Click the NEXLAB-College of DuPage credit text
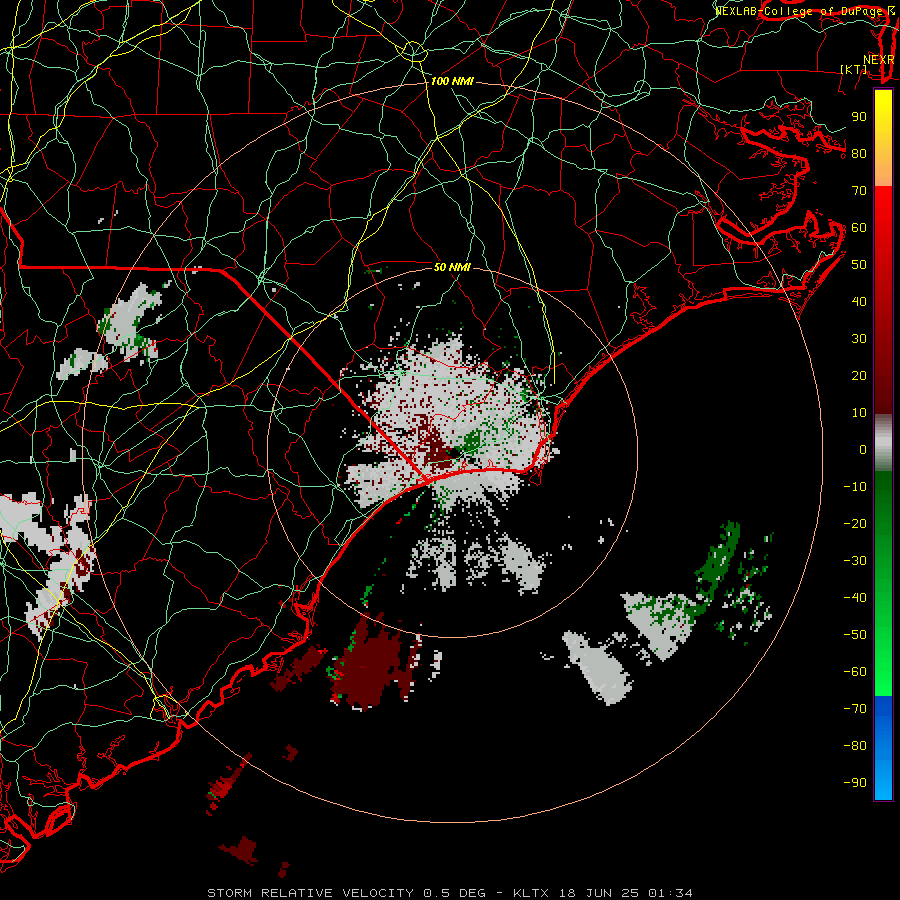 click(x=804, y=11)
